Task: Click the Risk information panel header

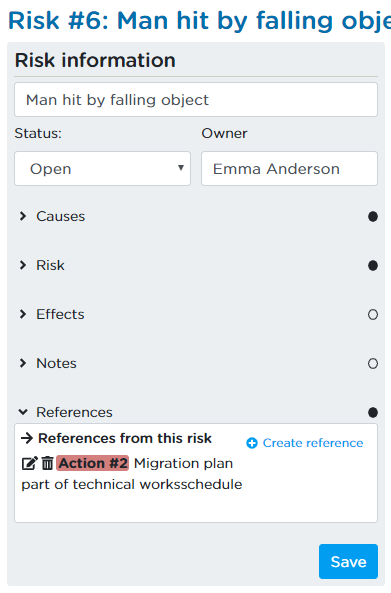Action: tap(95, 61)
